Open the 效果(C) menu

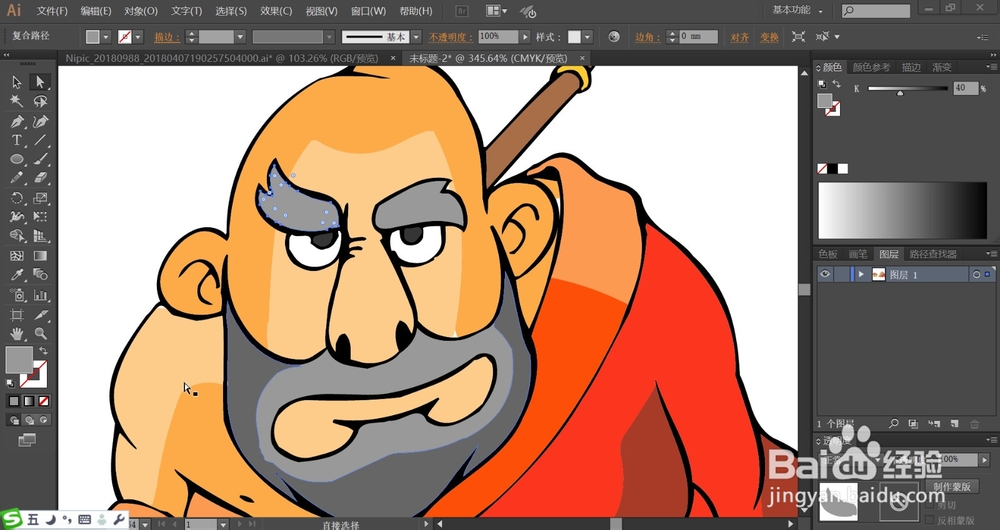tap(276, 11)
